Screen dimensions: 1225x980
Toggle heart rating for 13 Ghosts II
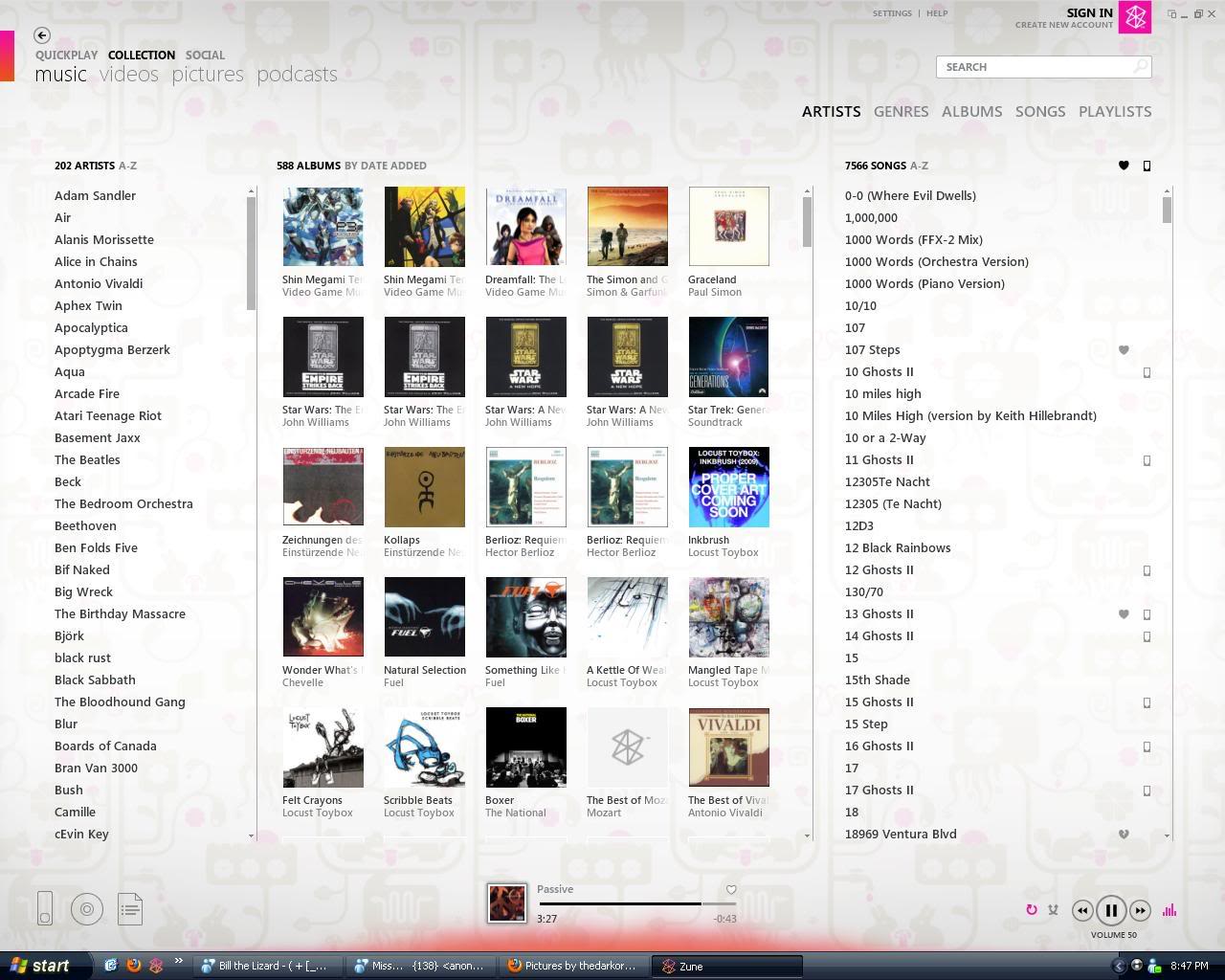[x=1124, y=614]
